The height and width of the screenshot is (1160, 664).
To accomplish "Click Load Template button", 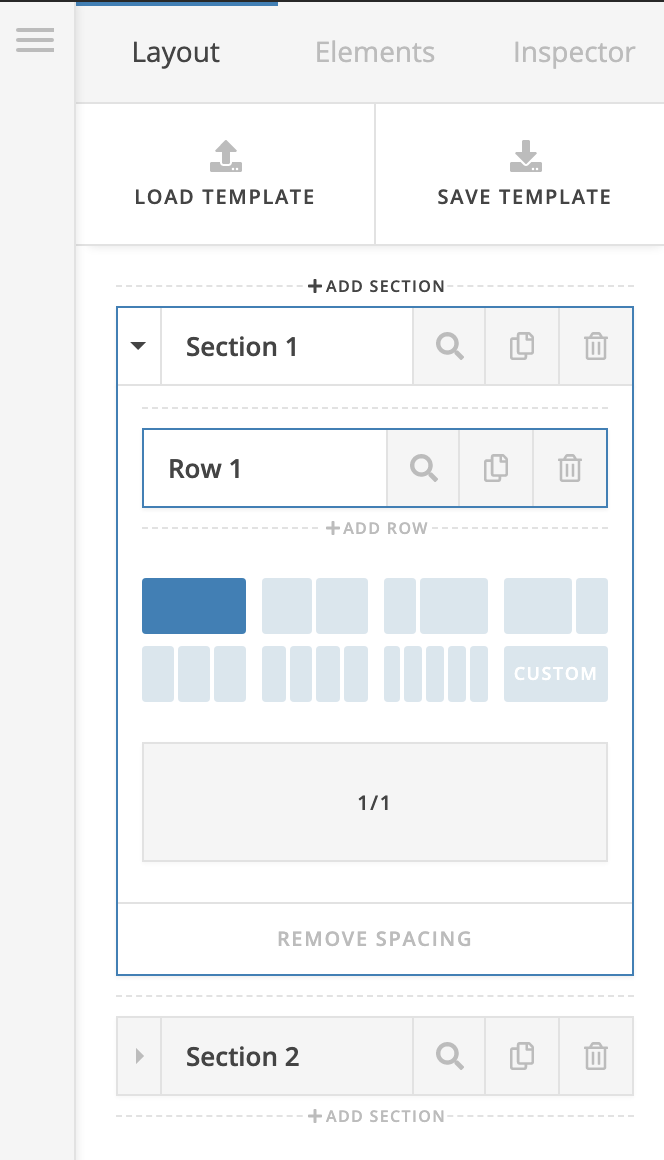I will click(225, 174).
